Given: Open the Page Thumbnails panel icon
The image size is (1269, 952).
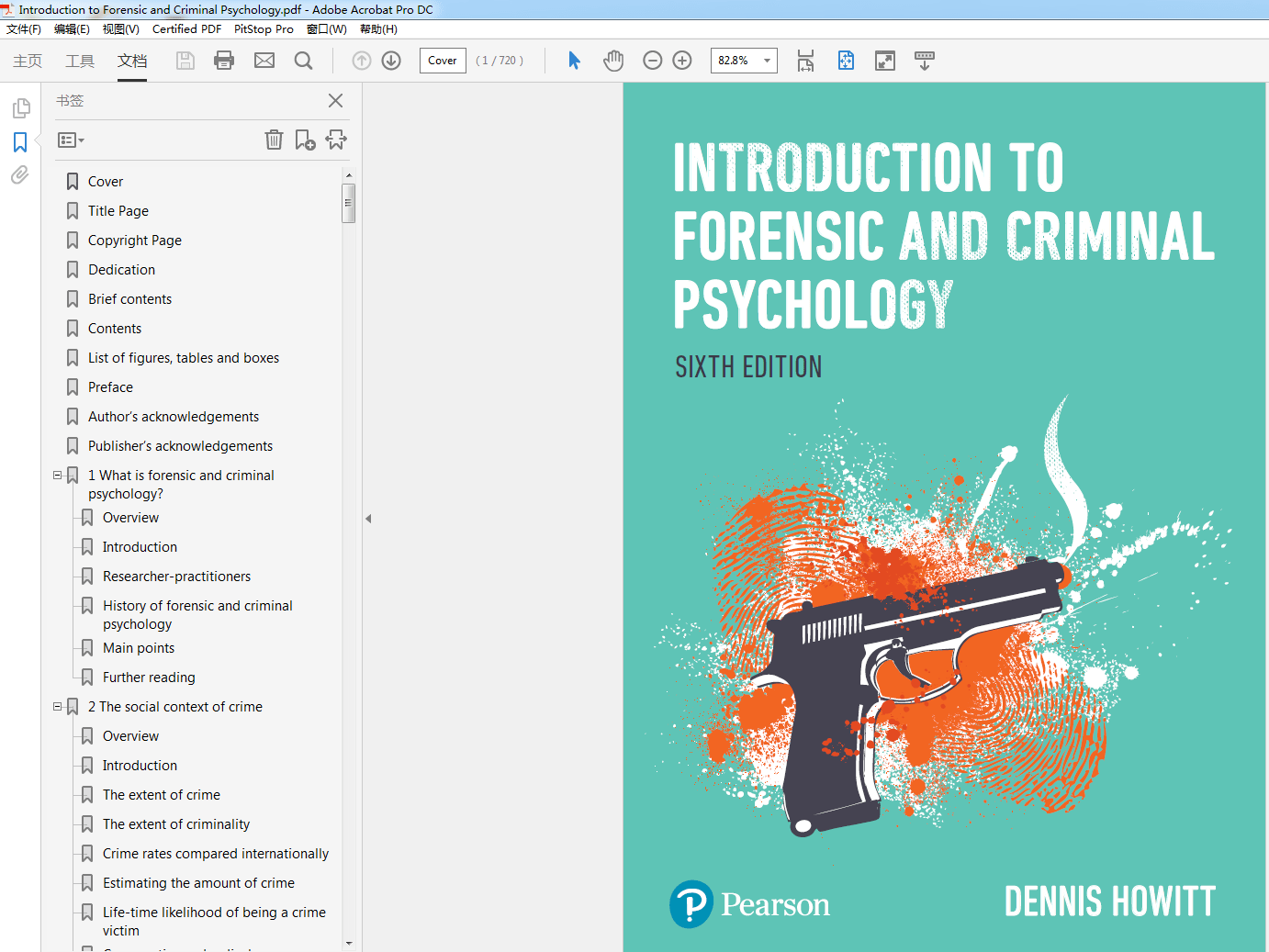Looking at the screenshot, I should tap(21, 107).
